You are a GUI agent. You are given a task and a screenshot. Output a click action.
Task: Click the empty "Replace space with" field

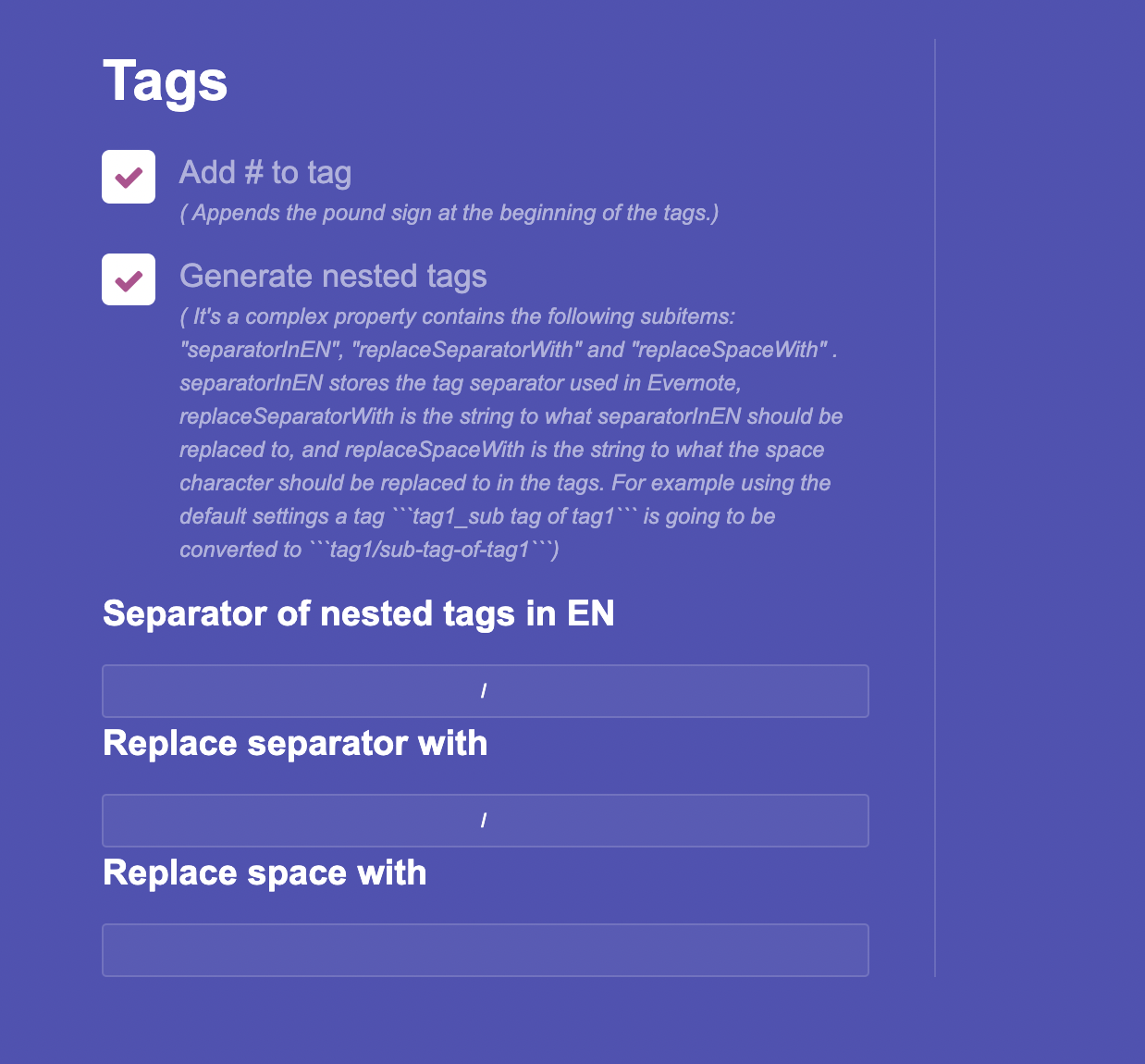(485, 949)
